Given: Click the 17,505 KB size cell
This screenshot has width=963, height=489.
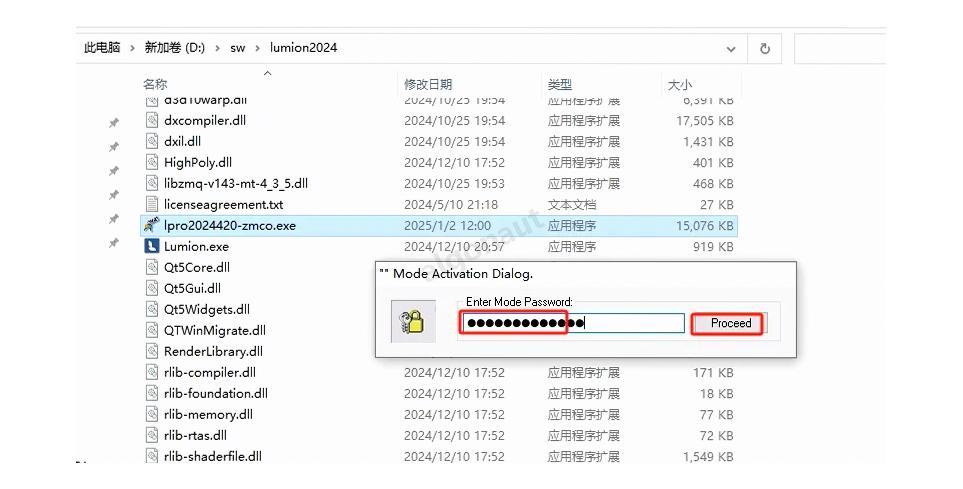Looking at the screenshot, I should pyautogui.click(x=704, y=121).
